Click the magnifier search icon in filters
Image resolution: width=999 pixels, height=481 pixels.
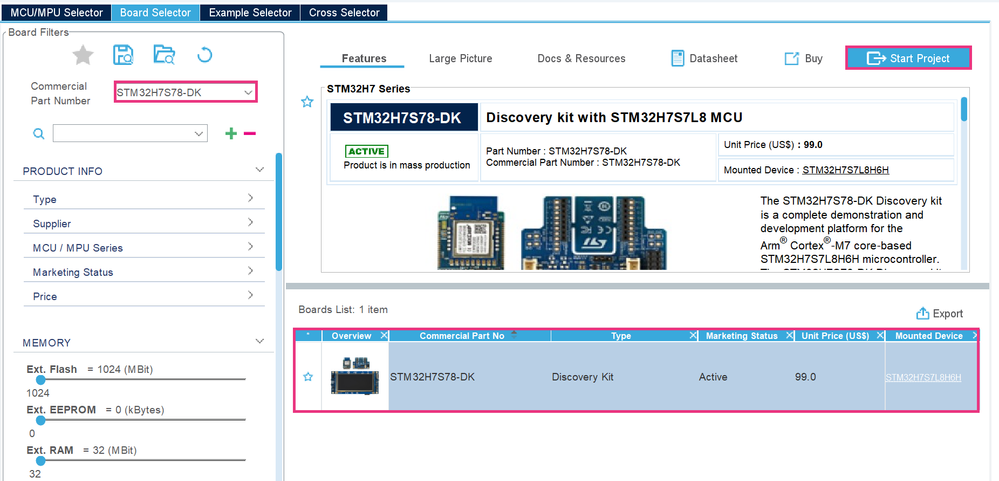(x=39, y=133)
